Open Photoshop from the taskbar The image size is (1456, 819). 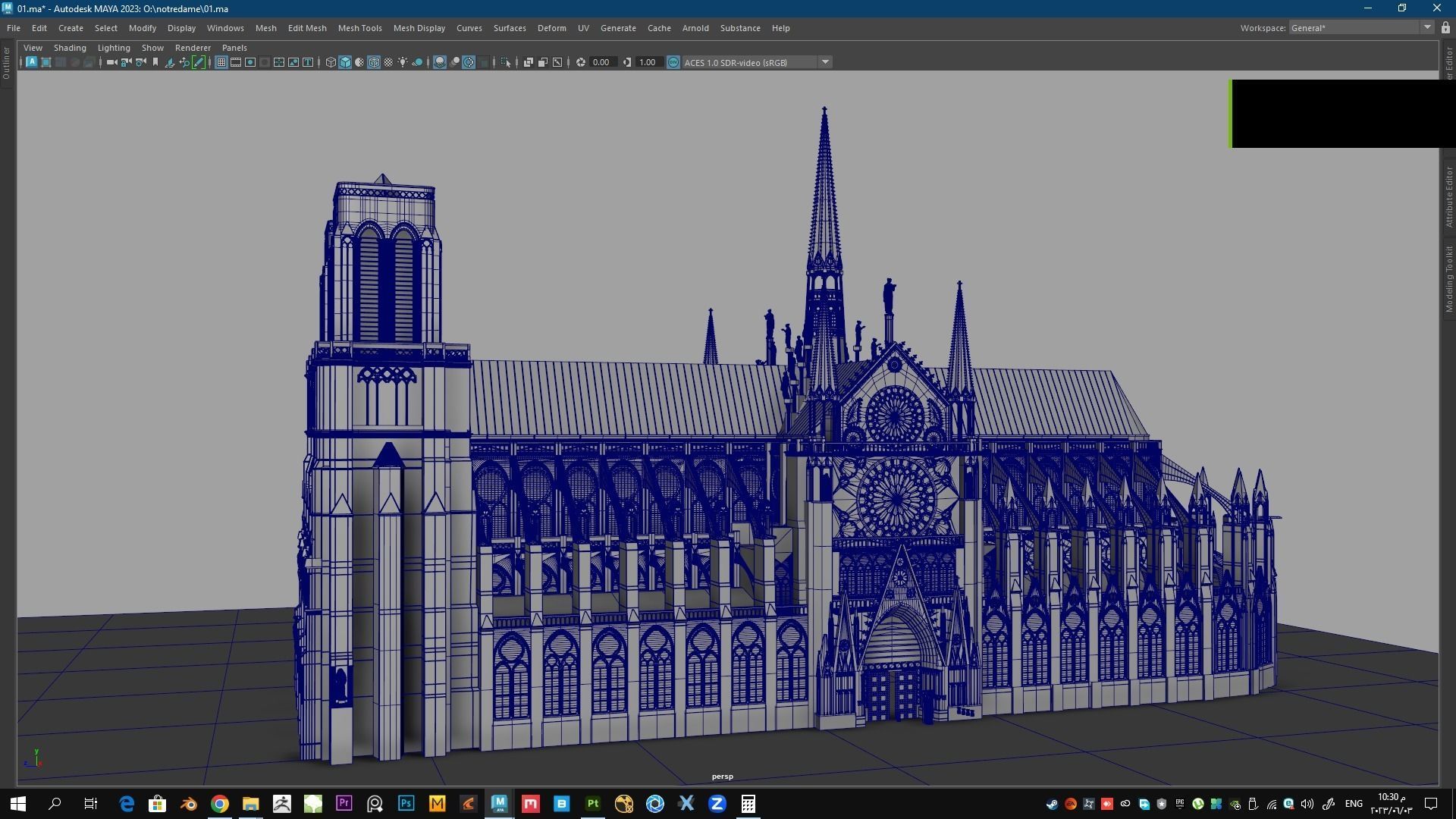(x=406, y=804)
